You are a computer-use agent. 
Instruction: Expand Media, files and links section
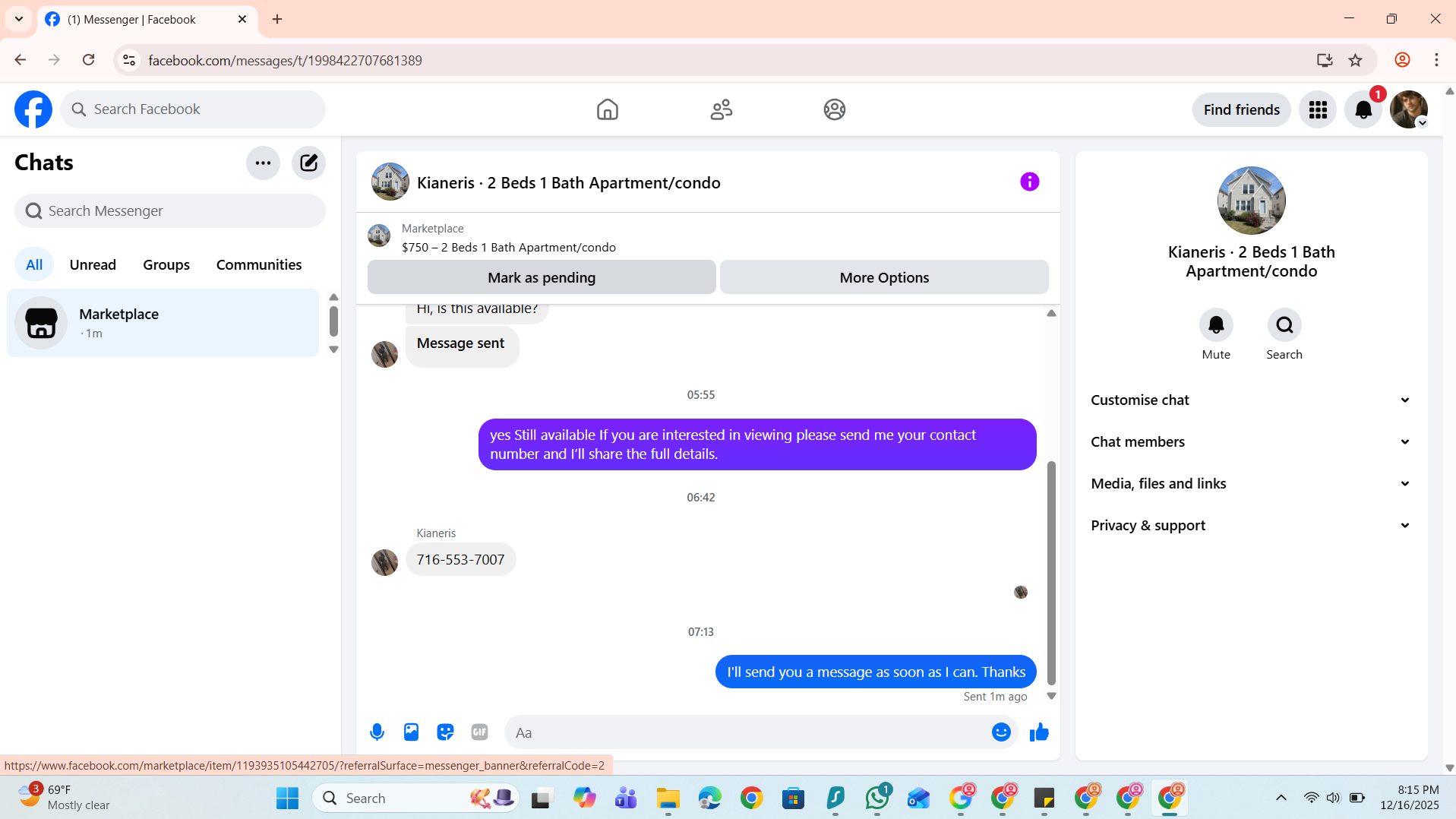point(1251,484)
